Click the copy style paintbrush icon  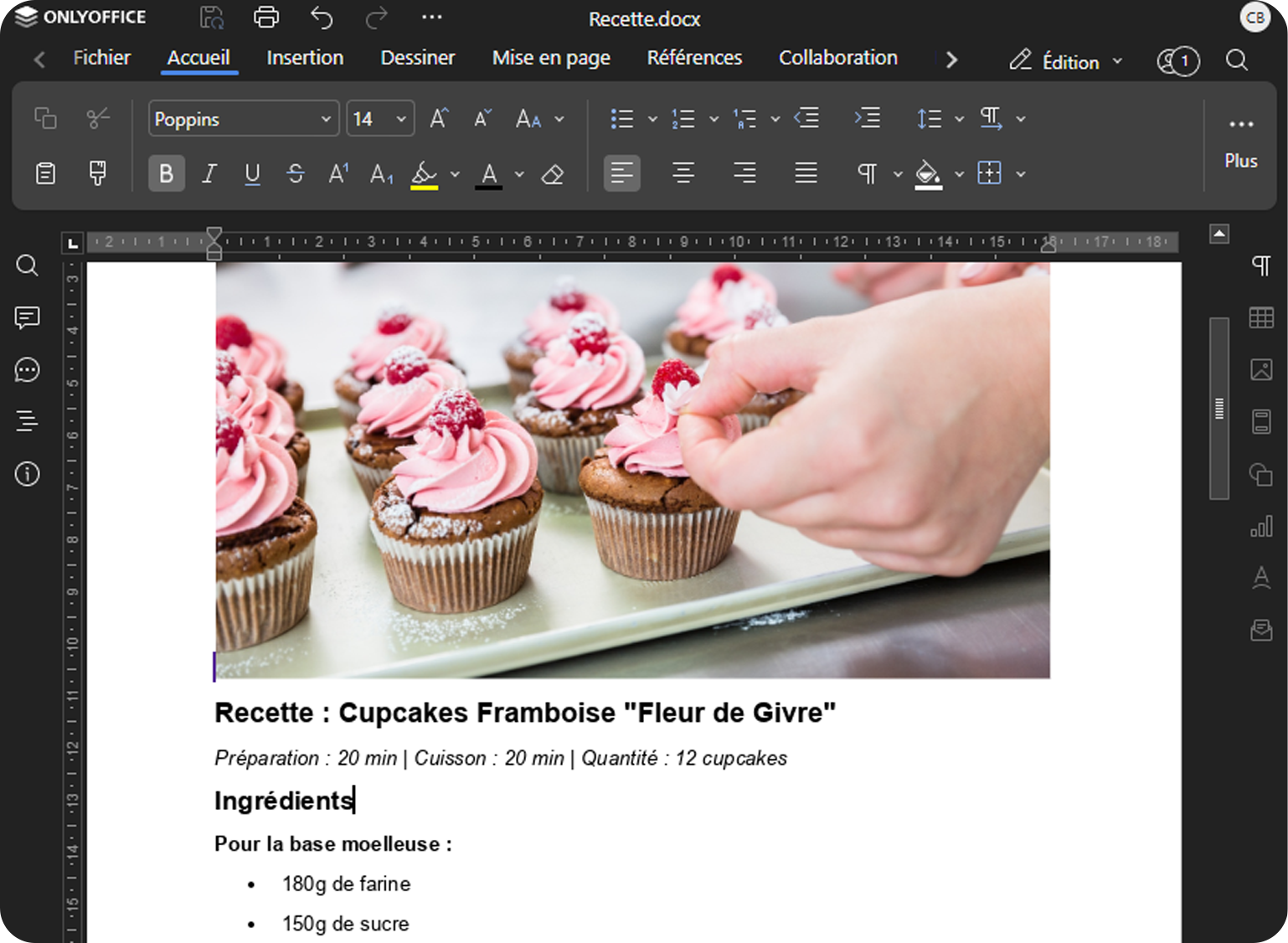point(97,173)
